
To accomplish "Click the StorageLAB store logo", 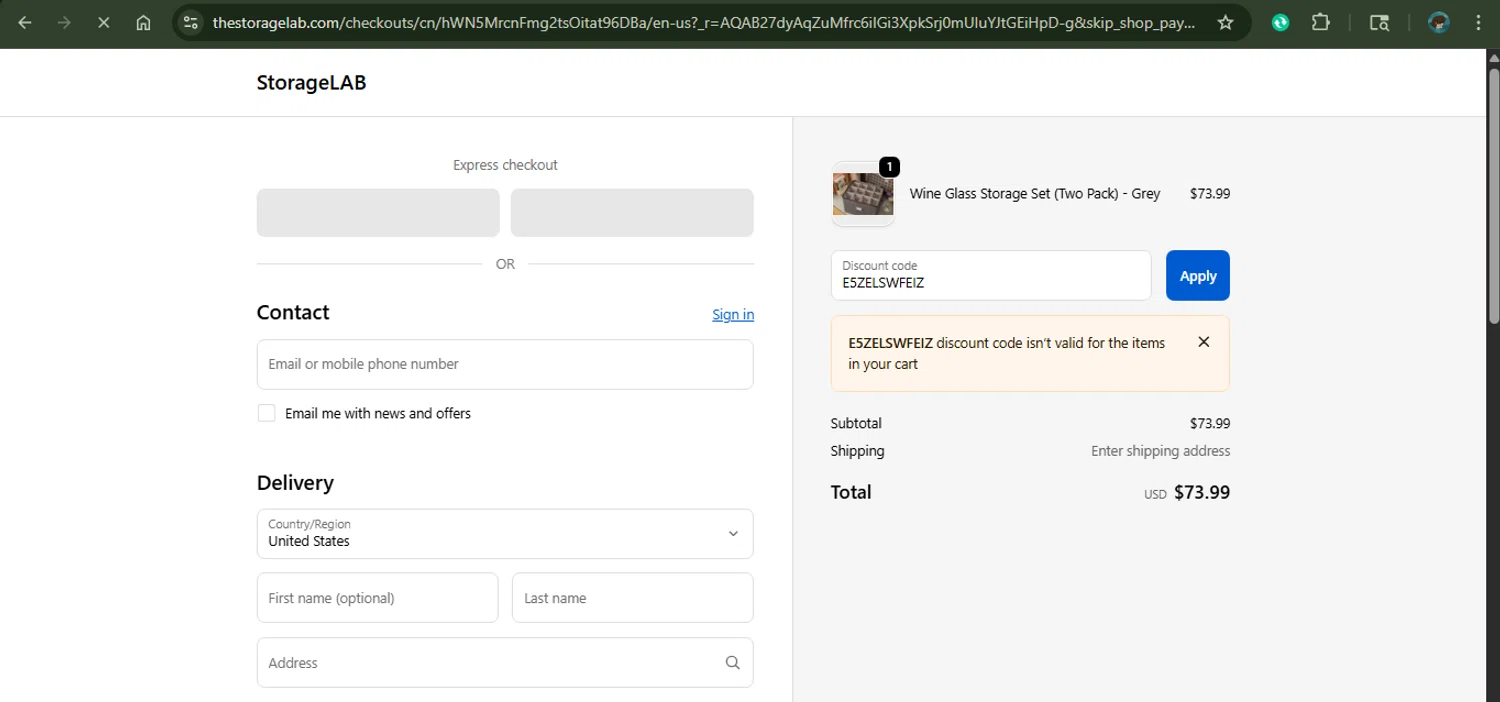I will [311, 83].
